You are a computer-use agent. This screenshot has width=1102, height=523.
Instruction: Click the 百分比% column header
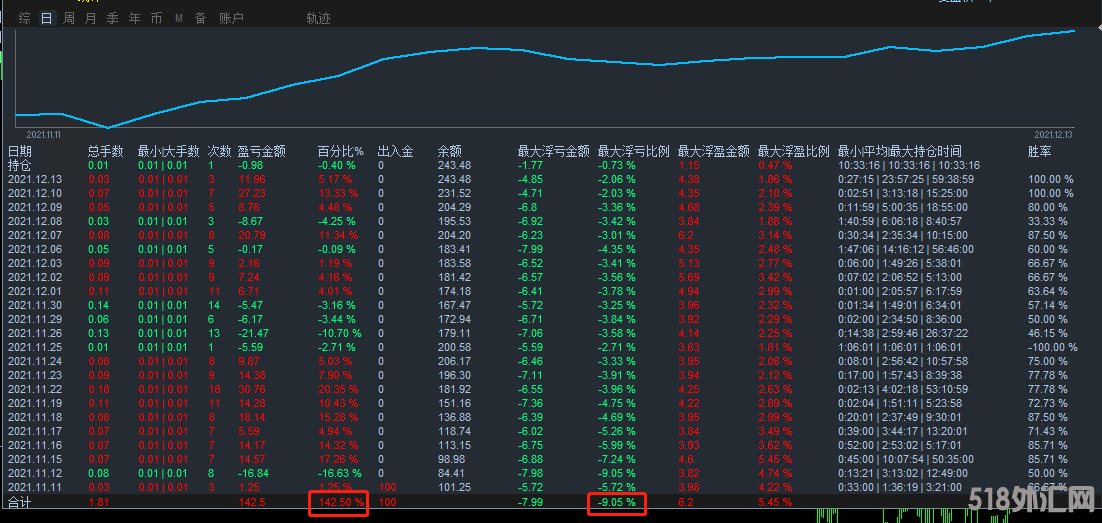(x=341, y=151)
